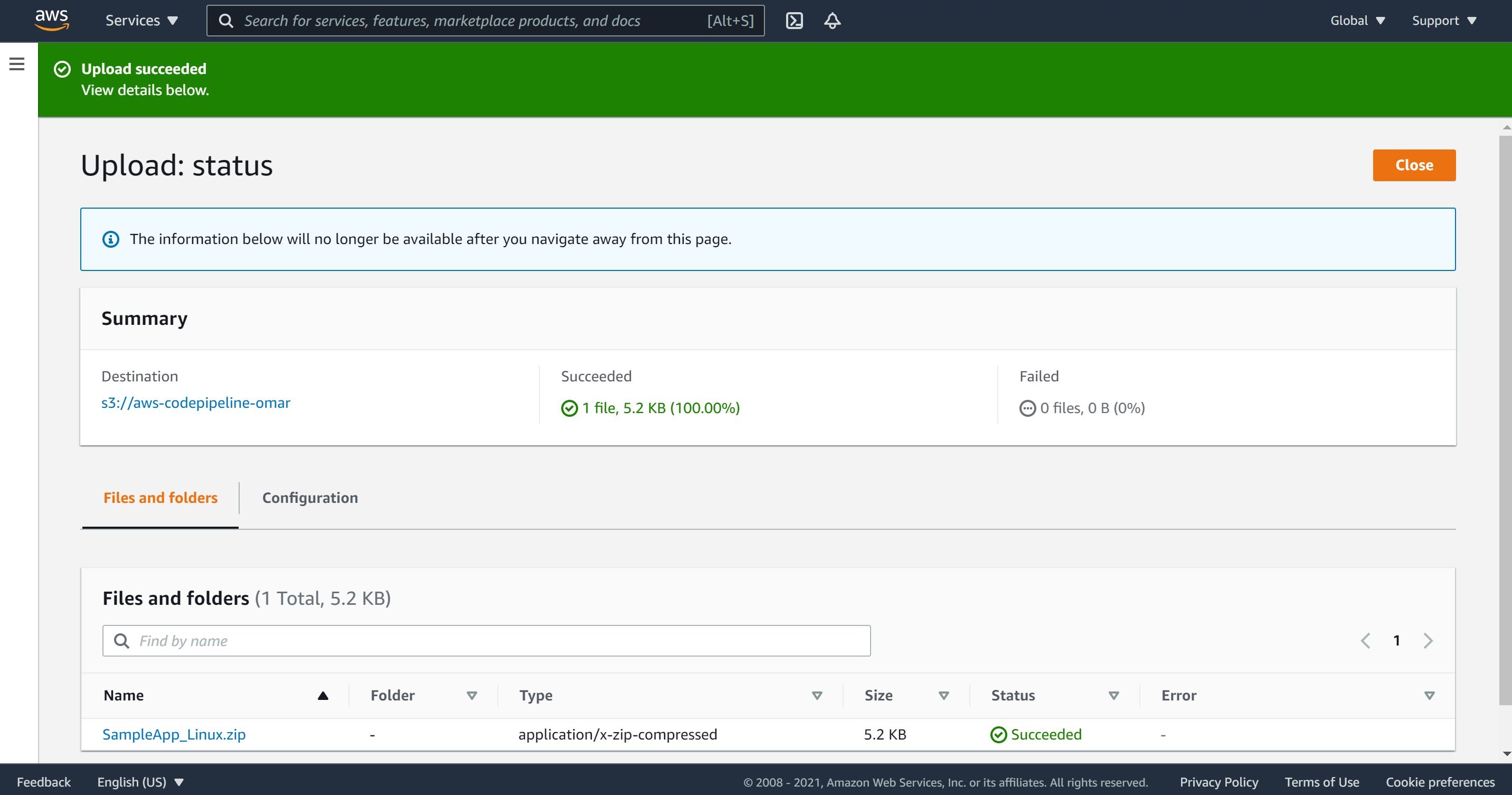Image resolution: width=1512 pixels, height=795 pixels.
Task: Click the failed status circle icon in summary
Action: point(1027,407)
